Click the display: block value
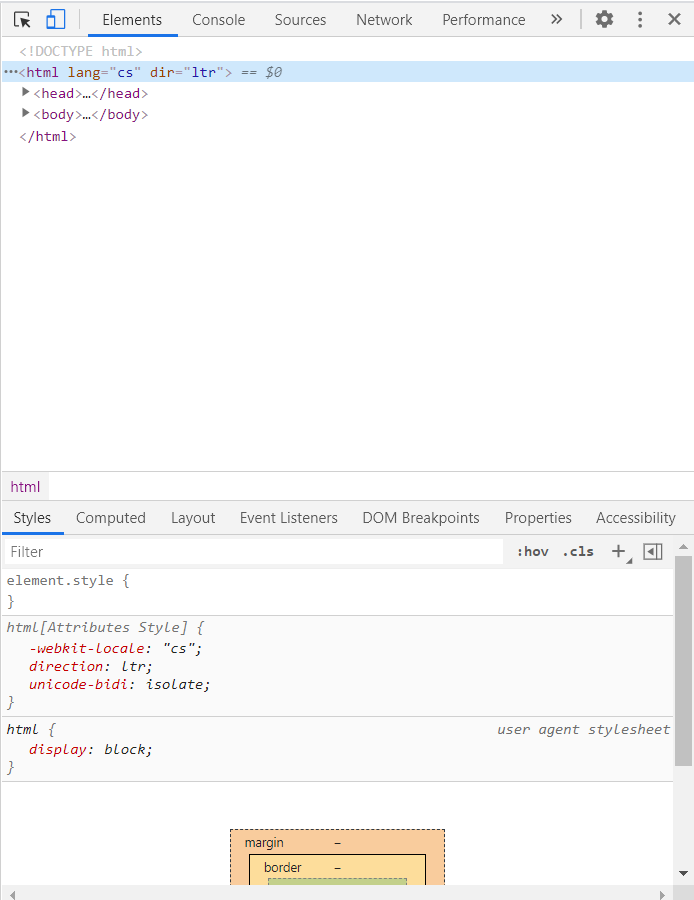The image size is (694, 900). coord(127,749)
